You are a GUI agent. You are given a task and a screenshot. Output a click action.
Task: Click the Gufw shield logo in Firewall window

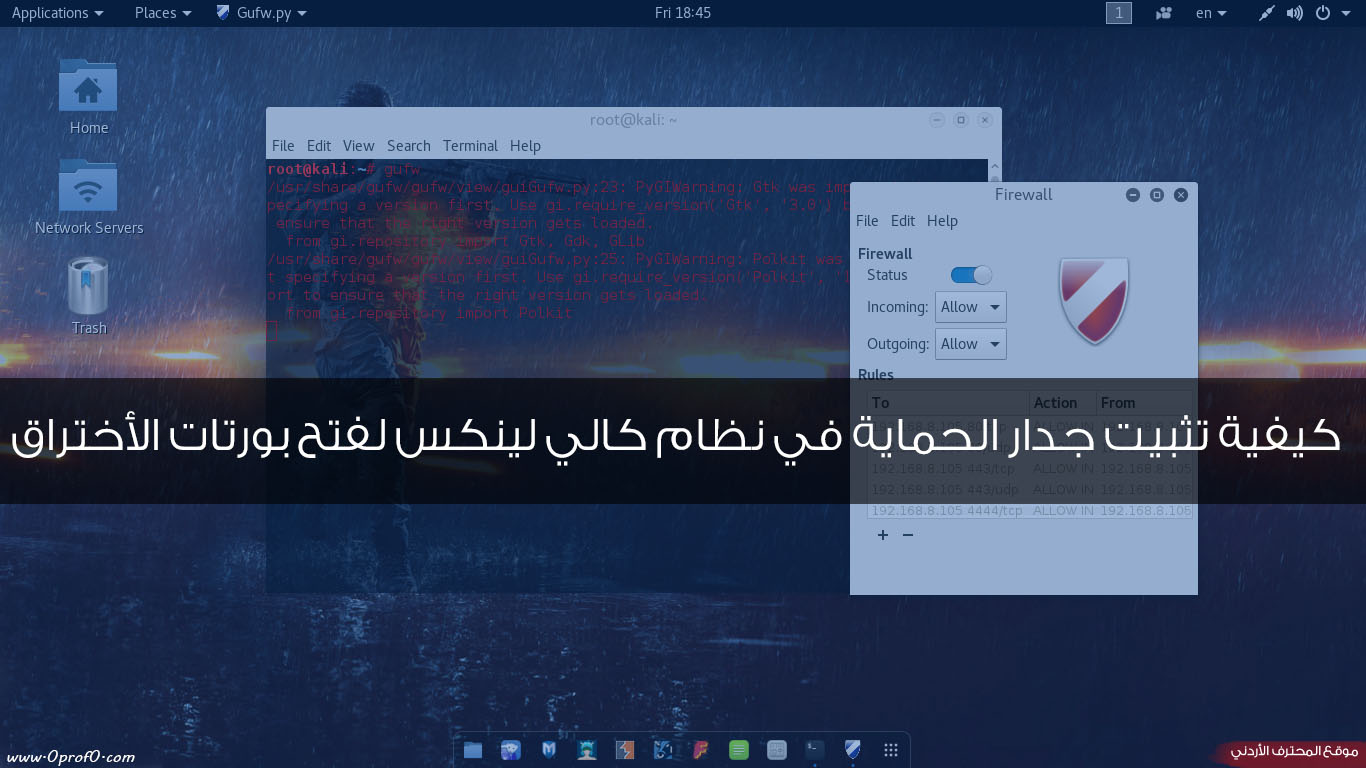coord(1094,300)
